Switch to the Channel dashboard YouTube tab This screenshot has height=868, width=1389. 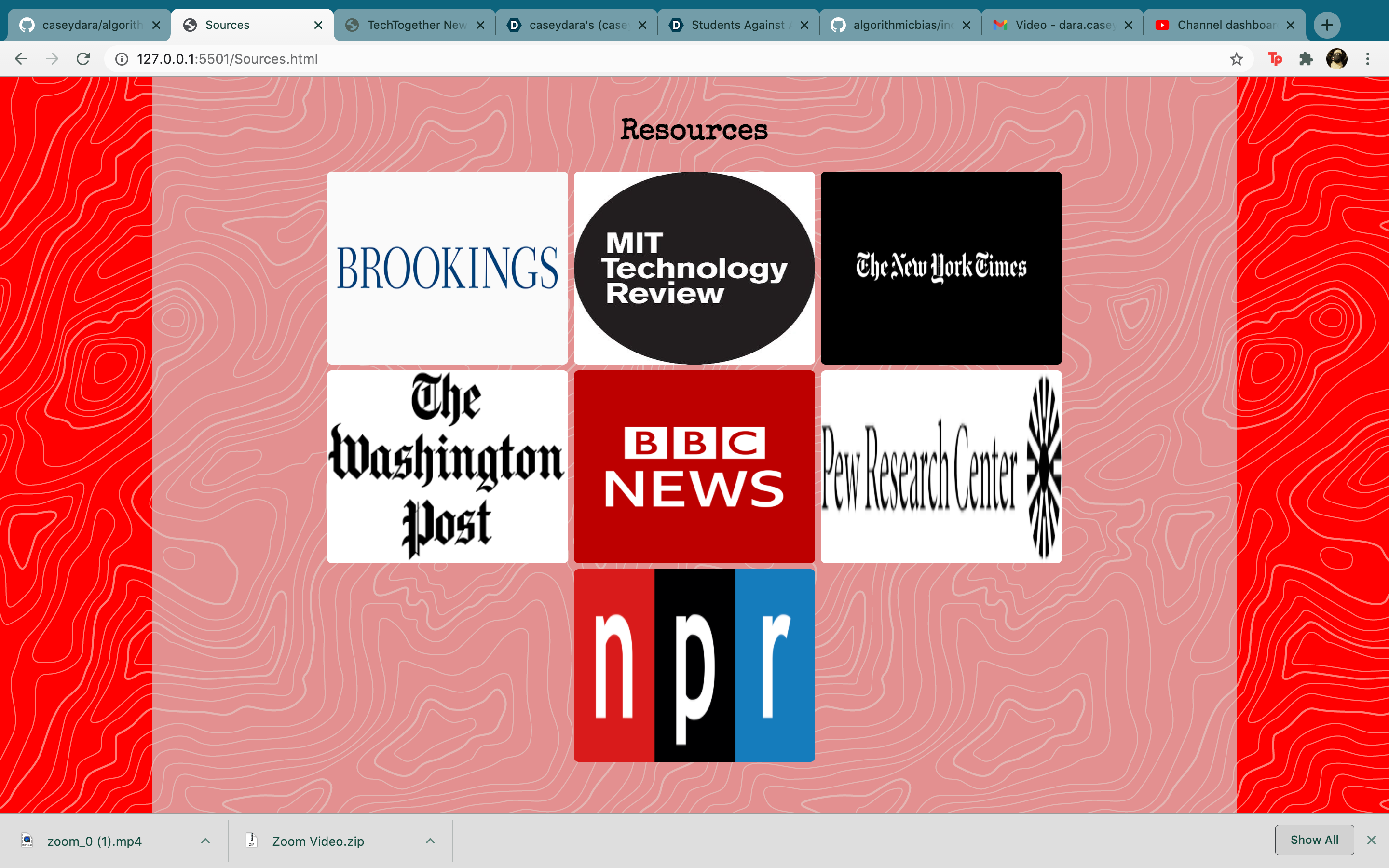[x=1226, y=25]
